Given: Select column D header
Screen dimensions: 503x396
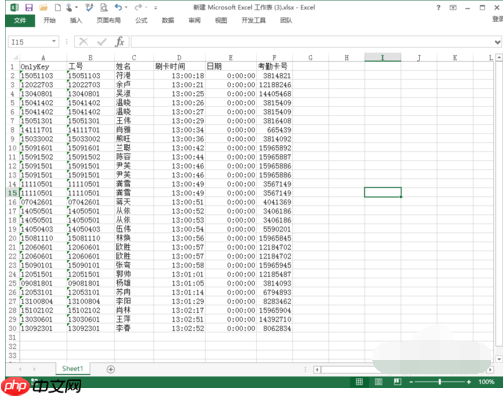Looking at the screenshot, I should [179, 58].
